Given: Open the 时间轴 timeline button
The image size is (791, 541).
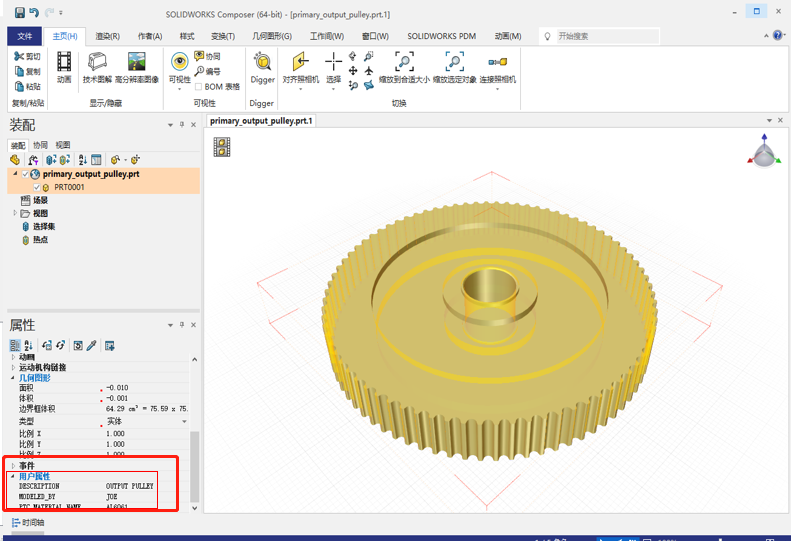Looking at the screenshot, I should 28,523.
